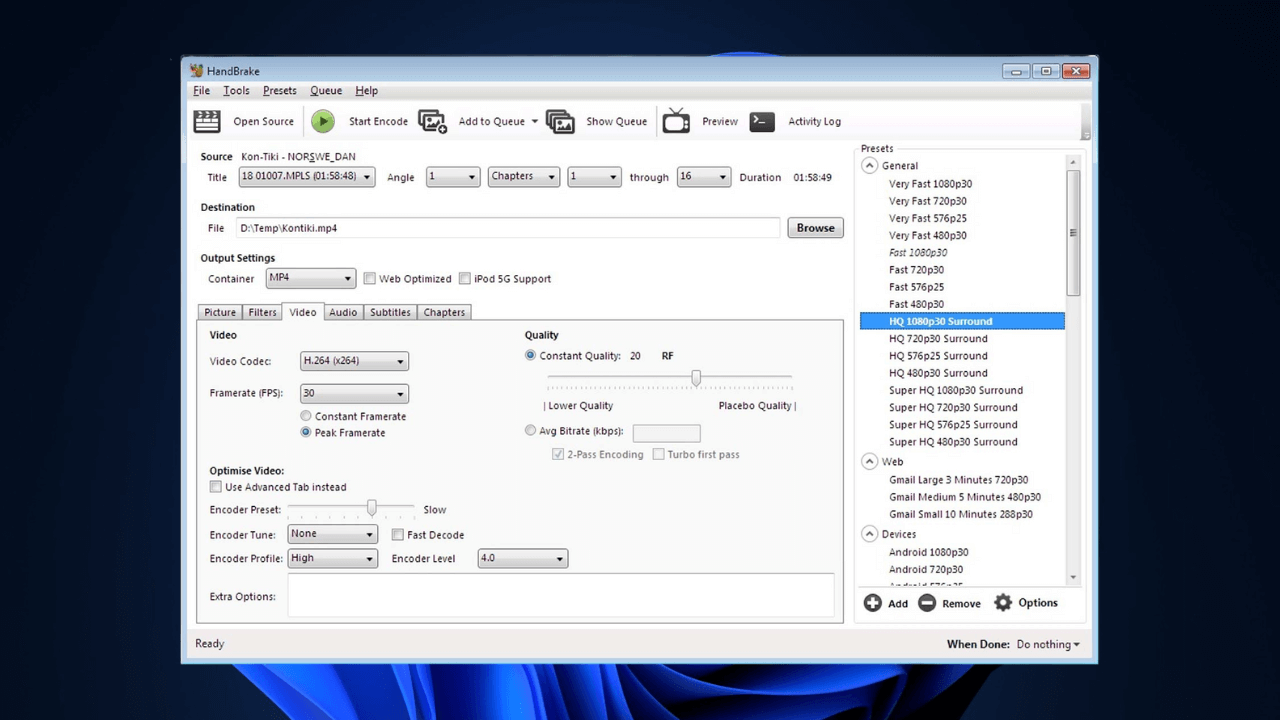Open the Chapters range type dropdown

(x=523, y=177)
